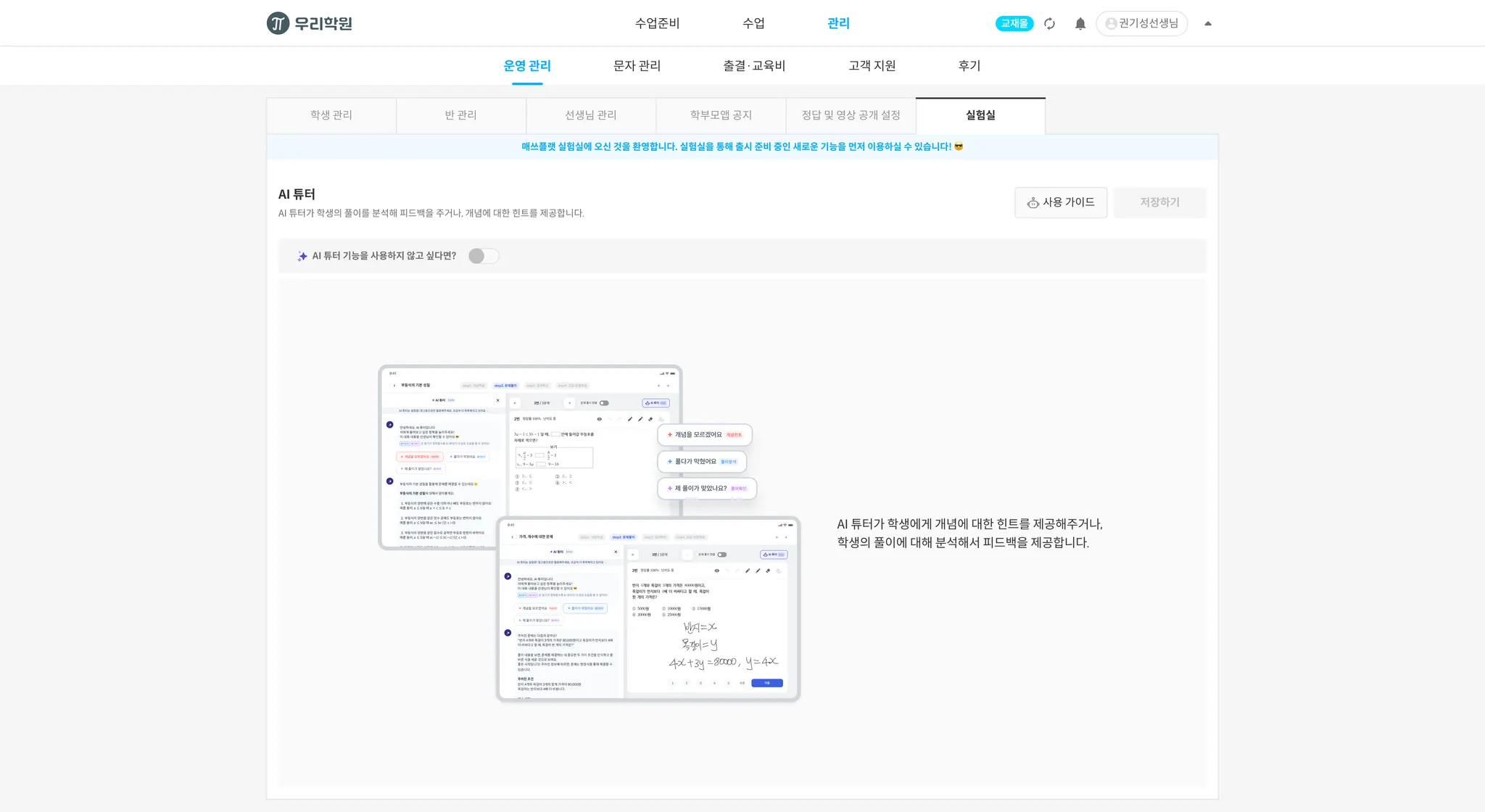Collapse the header with the triangle arrow

tap(1207, 23)
